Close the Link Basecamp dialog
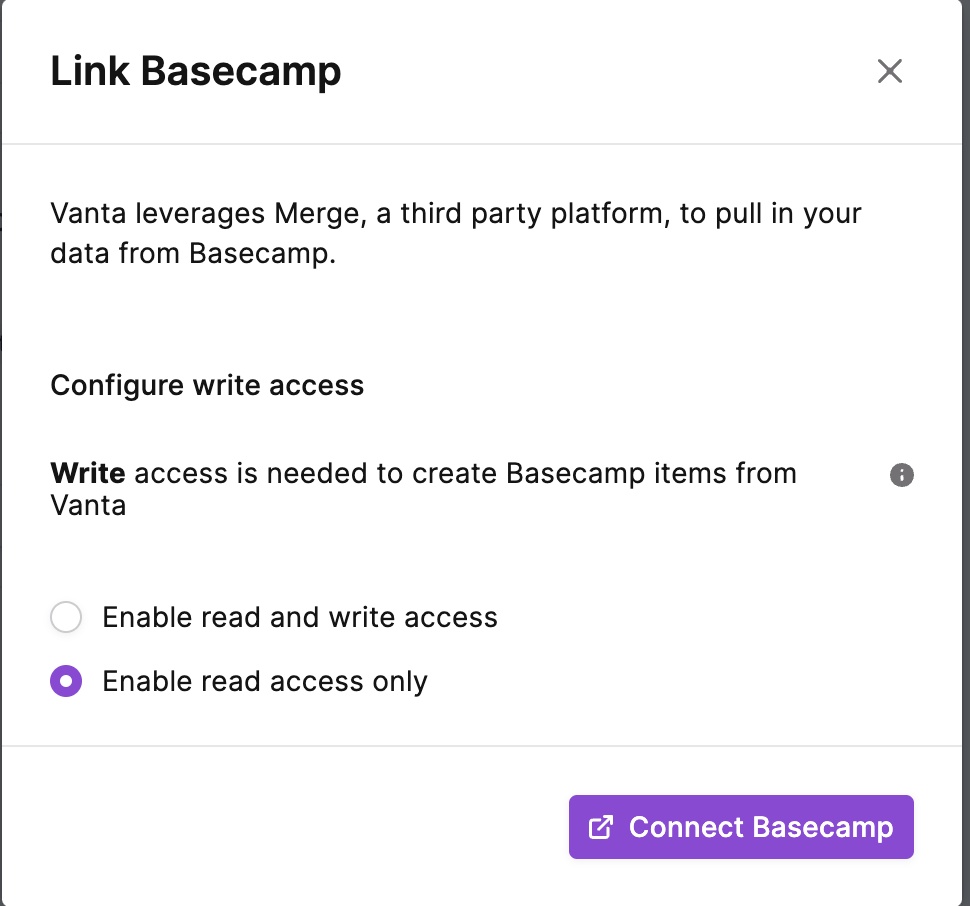Viewport: 970px width, 906px height. click(x=890, y=71)
